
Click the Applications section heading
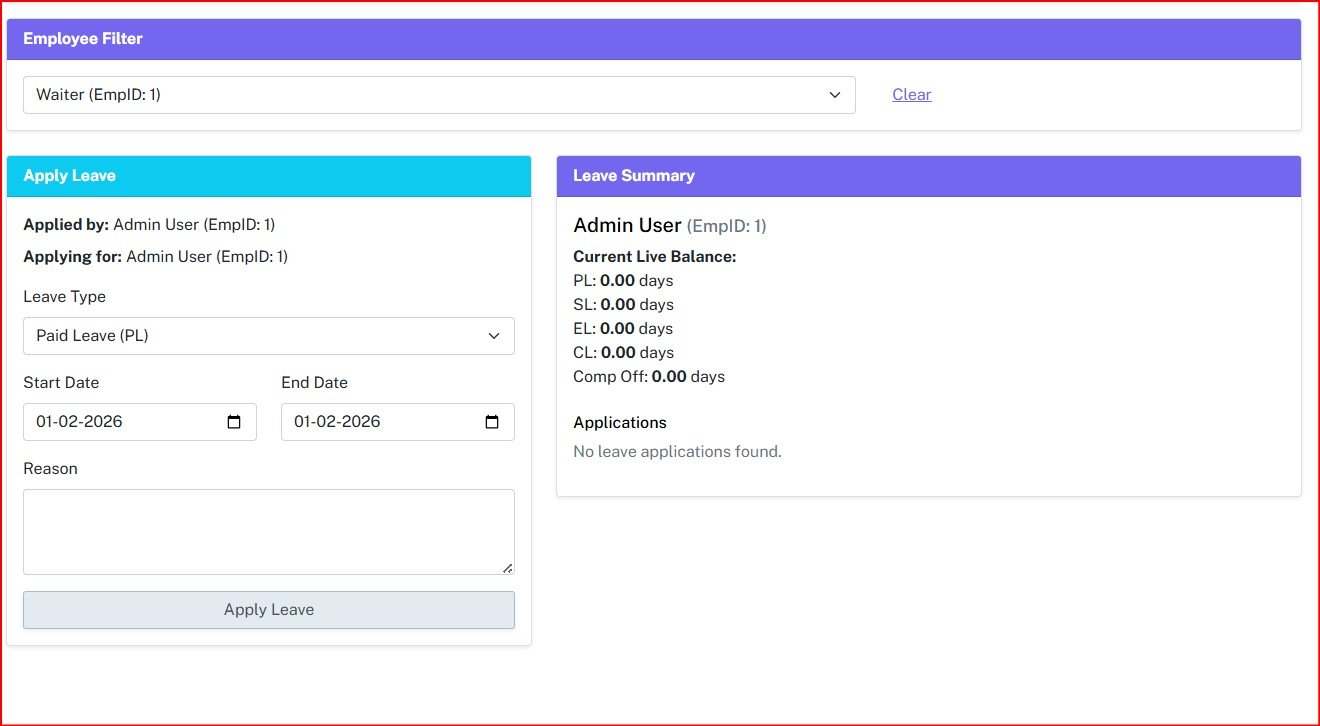tap(619, 423)
